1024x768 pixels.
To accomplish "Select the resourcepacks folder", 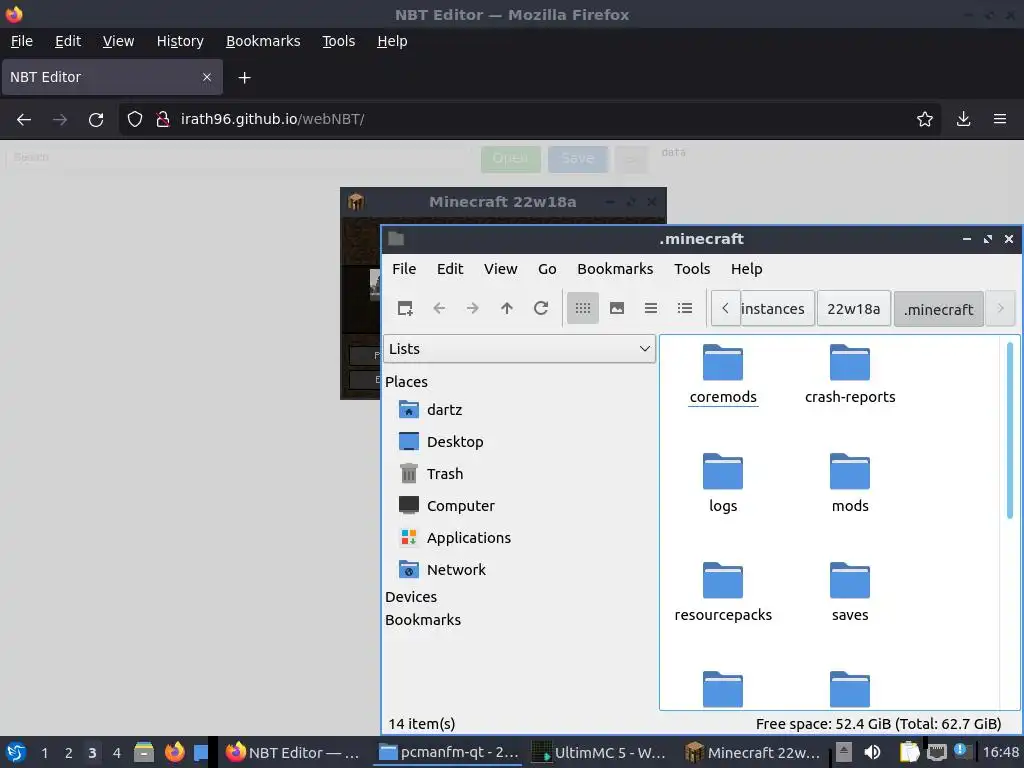I will pos(723,592).
